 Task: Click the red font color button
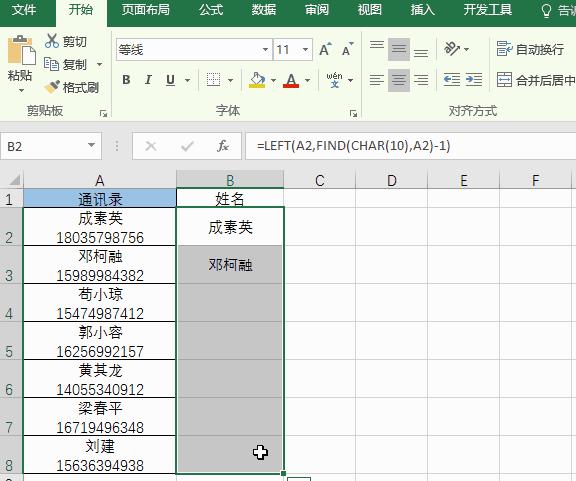pos(291,80)
